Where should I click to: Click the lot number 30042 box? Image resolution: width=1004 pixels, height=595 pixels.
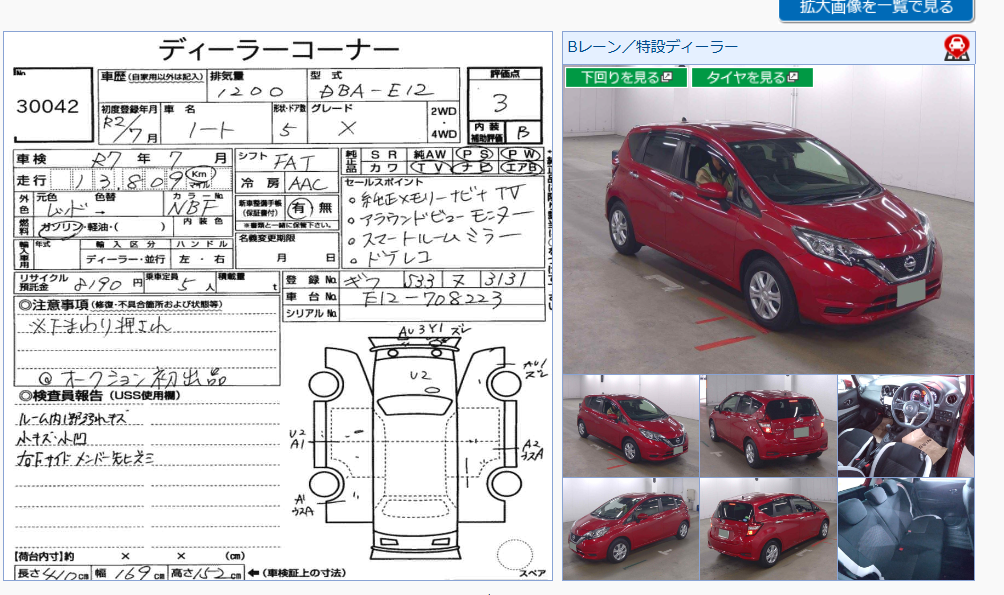[52, 108]
